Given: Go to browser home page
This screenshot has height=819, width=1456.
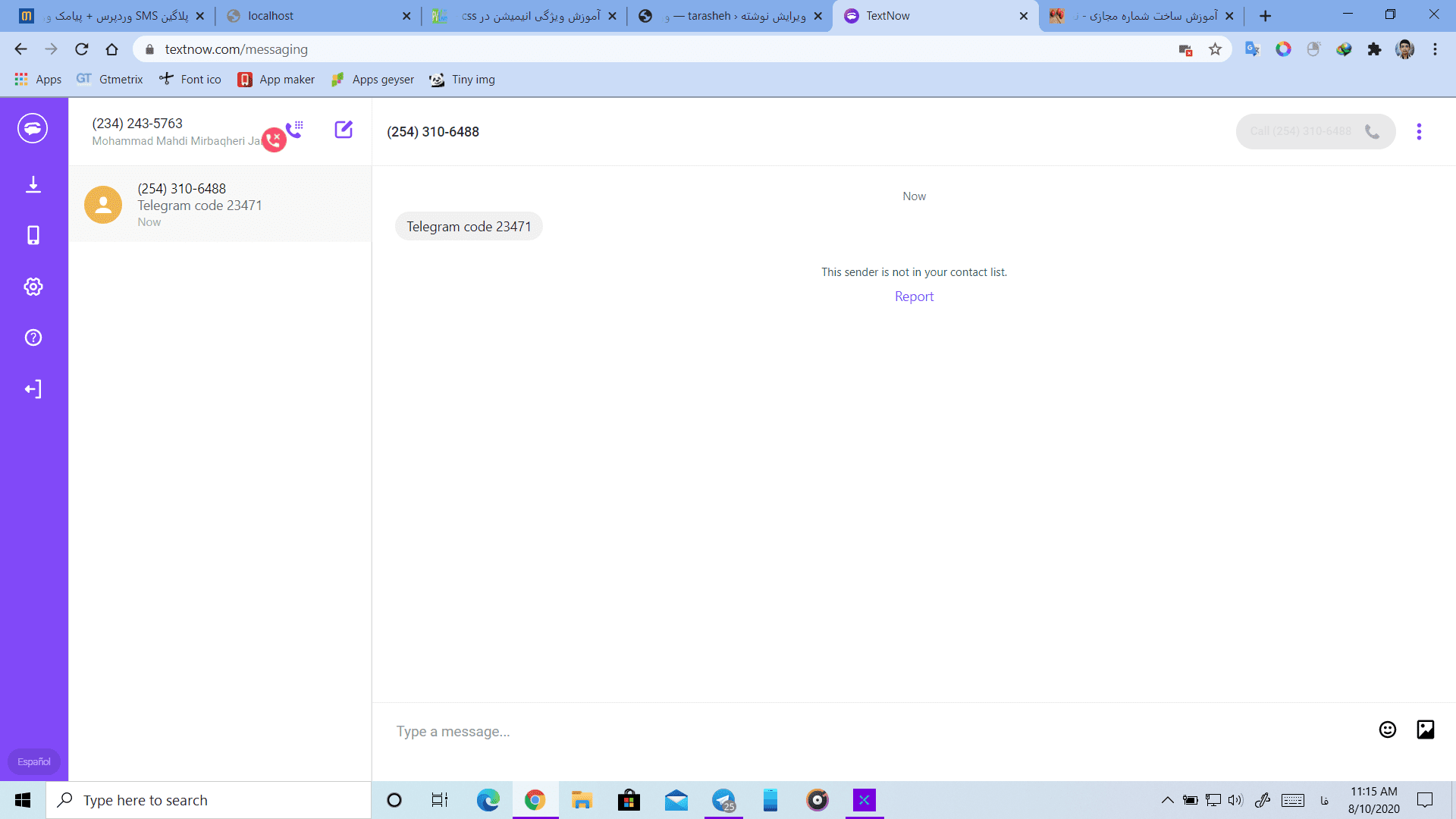Looking at the screenshot, I should (112, 49).
